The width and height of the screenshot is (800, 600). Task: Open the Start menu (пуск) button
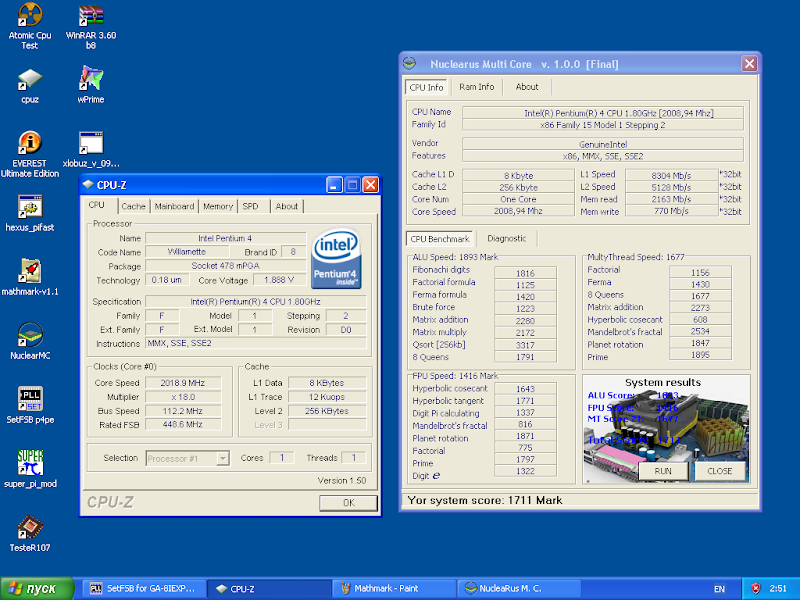[x=37, y=588]
